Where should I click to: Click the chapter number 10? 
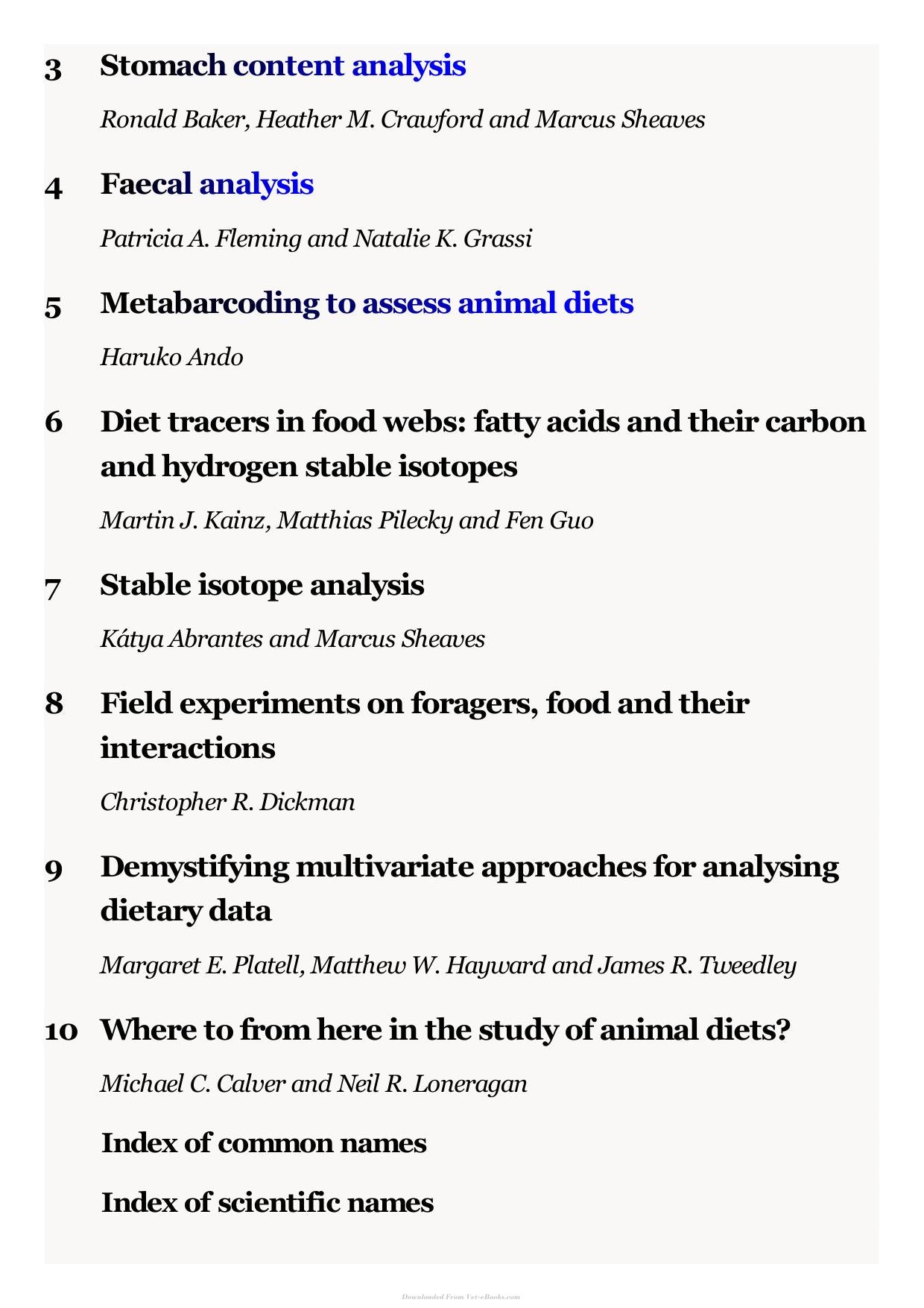pos(61,1032)
